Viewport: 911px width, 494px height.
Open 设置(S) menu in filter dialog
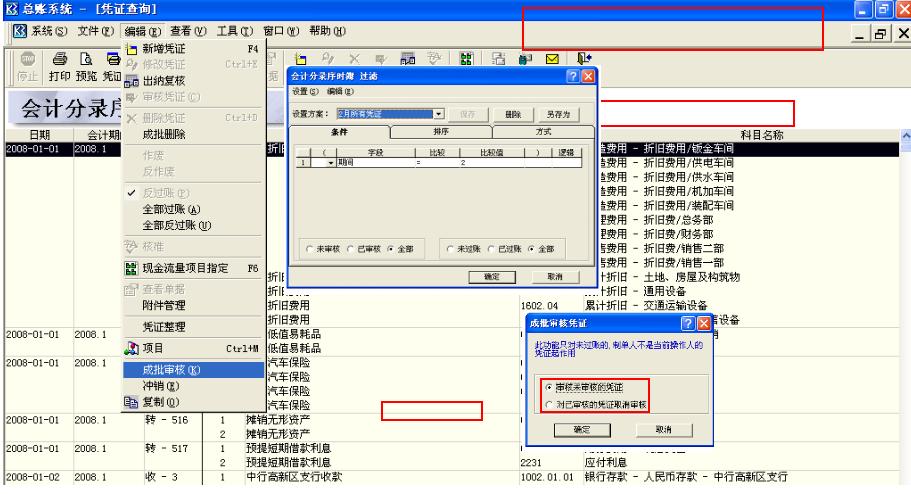point(305,92)
